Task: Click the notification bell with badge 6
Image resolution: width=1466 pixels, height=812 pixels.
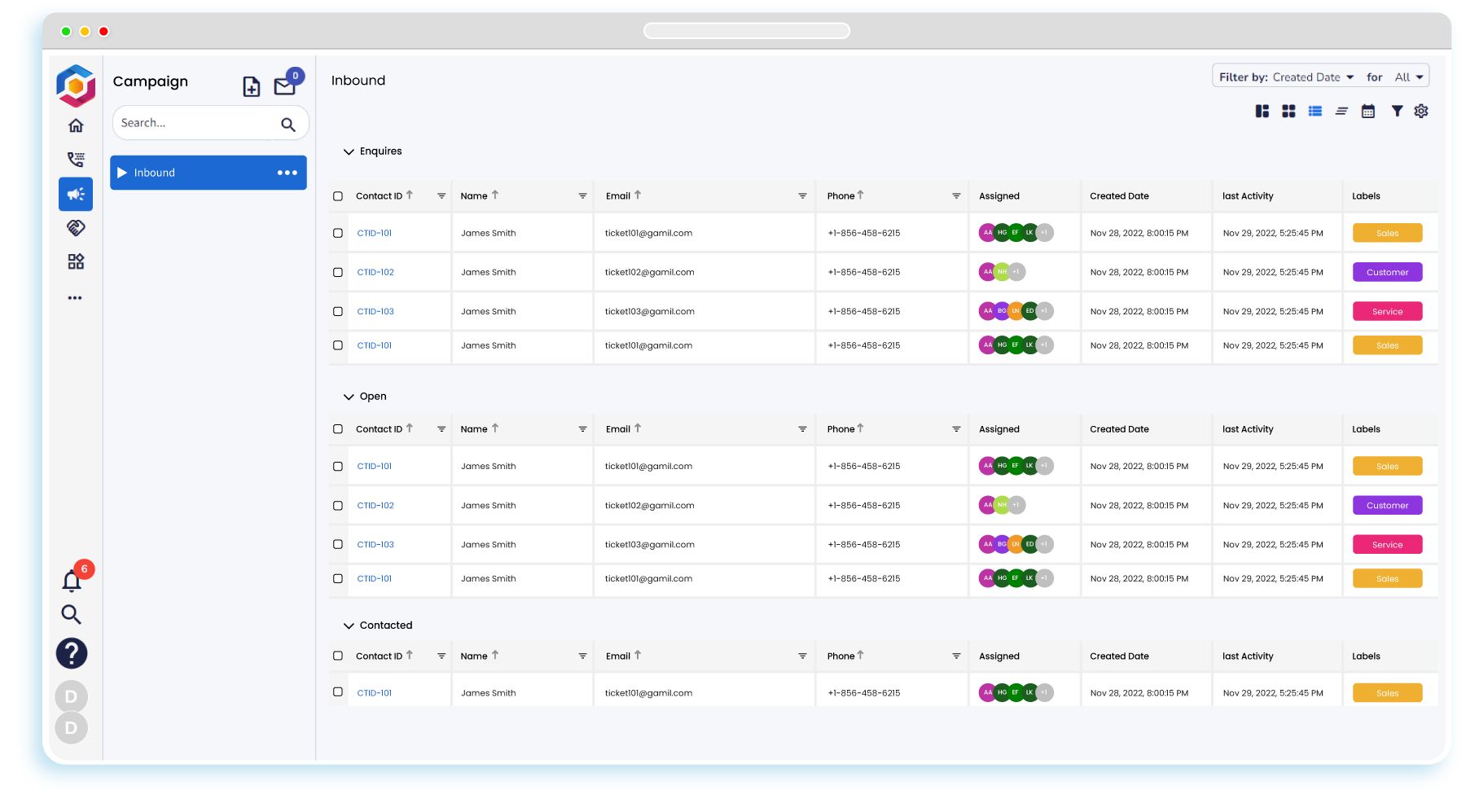Action: coord(71,580)
